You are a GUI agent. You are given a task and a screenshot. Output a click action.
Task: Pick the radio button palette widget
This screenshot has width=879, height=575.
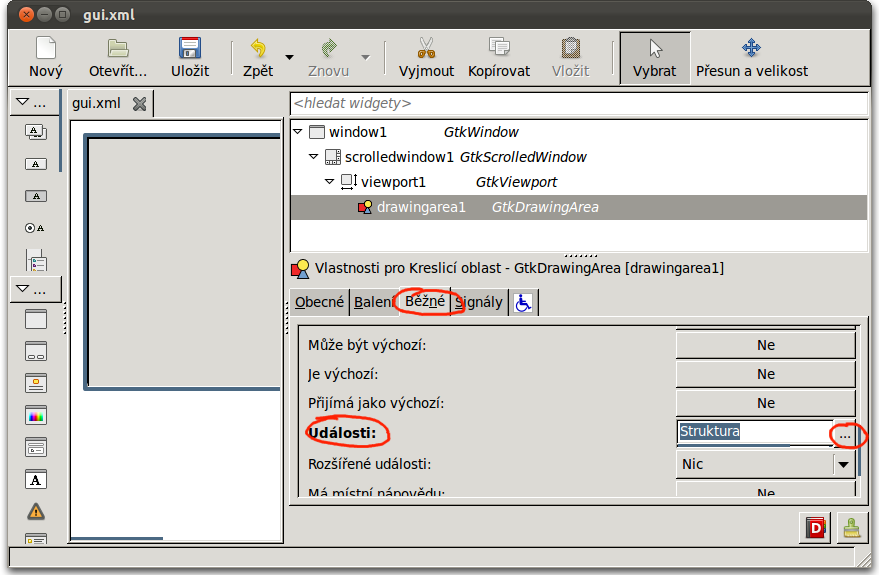click(35, 228)
